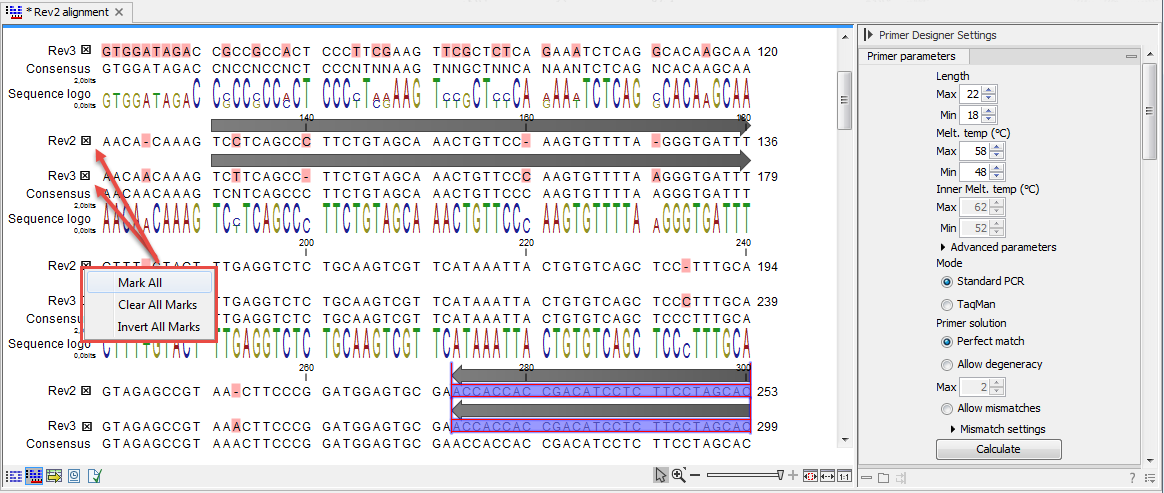Activate the zoom magnifier tool

pos(678,476)
